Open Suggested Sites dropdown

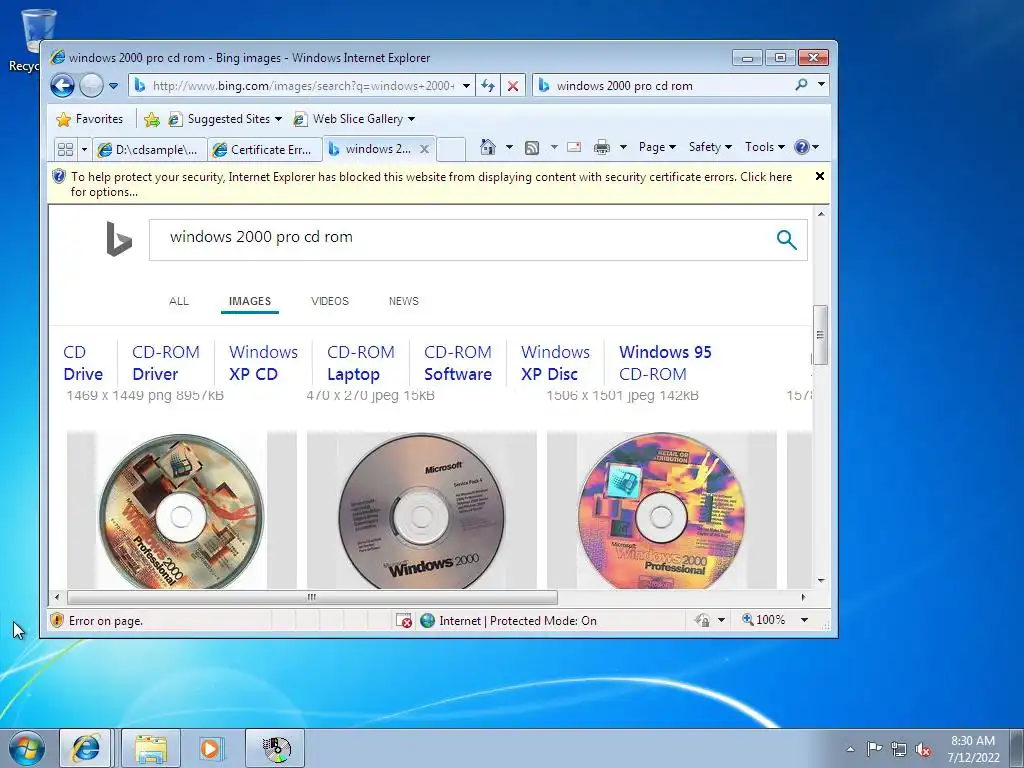(x=225, y=119)
